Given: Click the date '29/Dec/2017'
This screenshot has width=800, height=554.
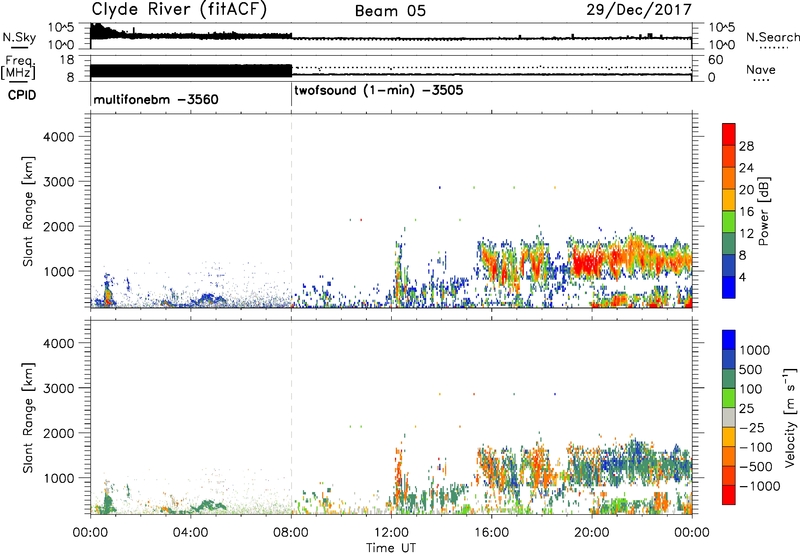Looking at the screenshot, I should pos(639,10).
